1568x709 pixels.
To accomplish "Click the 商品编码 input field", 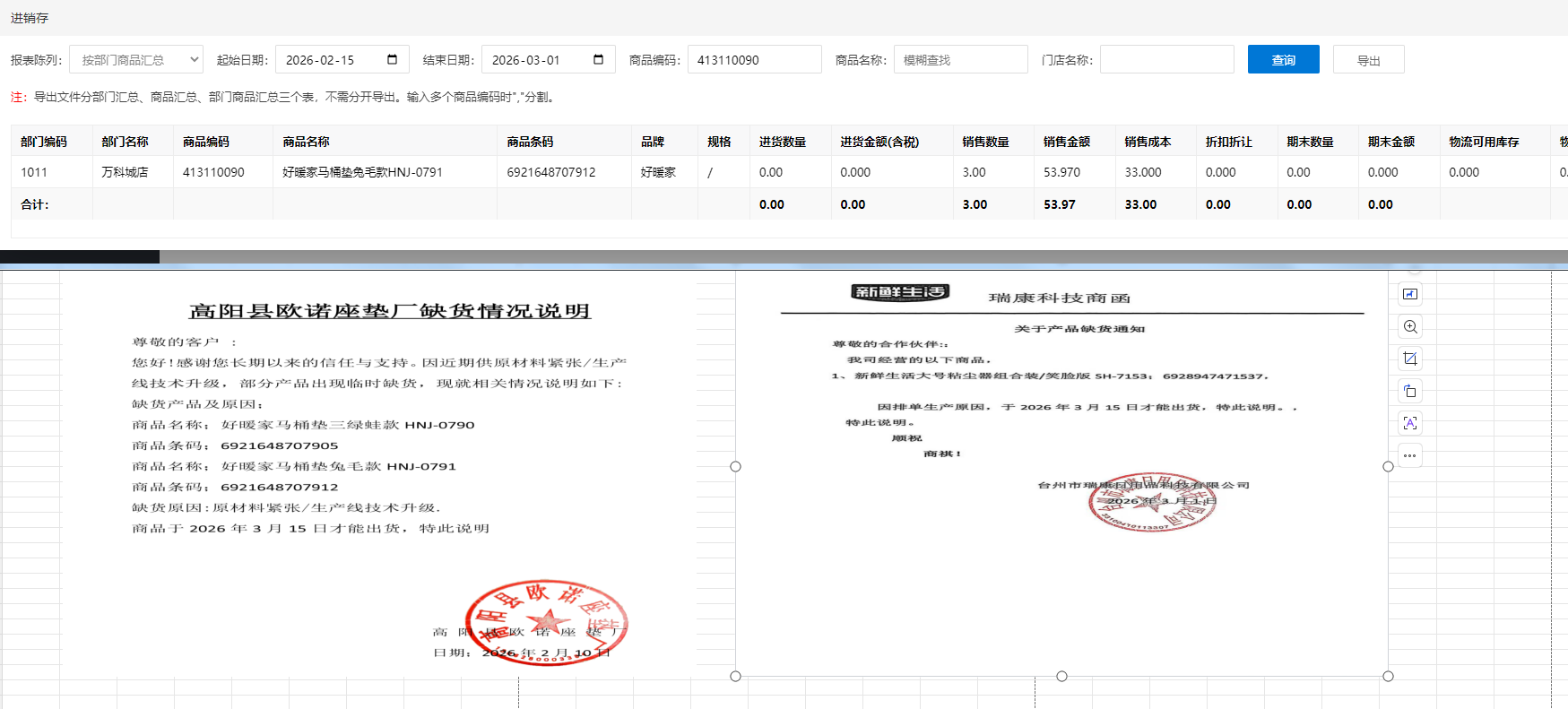I will (x=754, y=60).
